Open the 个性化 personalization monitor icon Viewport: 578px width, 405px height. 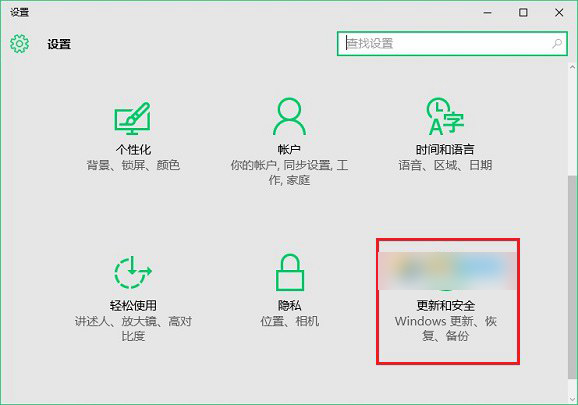(x=133, y=118)
